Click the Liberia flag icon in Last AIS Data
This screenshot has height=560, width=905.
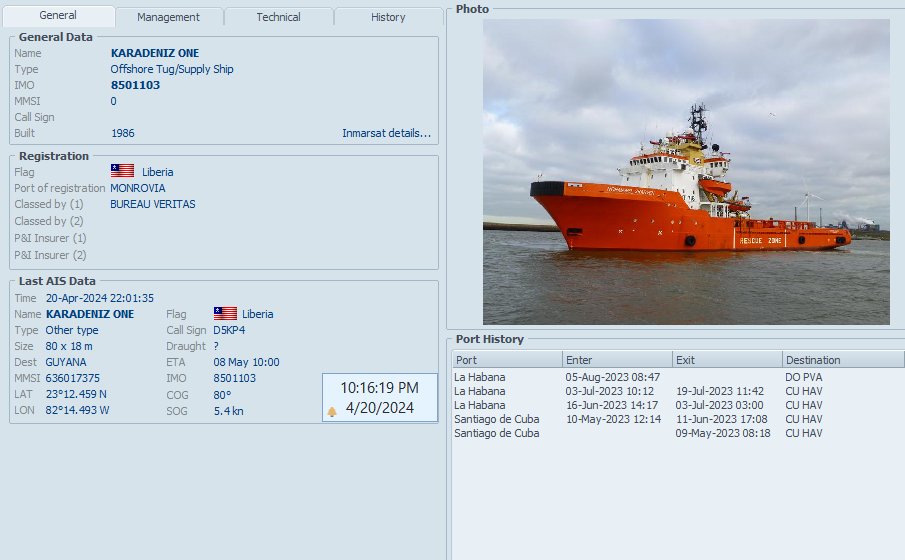click(x=225, y=313)
